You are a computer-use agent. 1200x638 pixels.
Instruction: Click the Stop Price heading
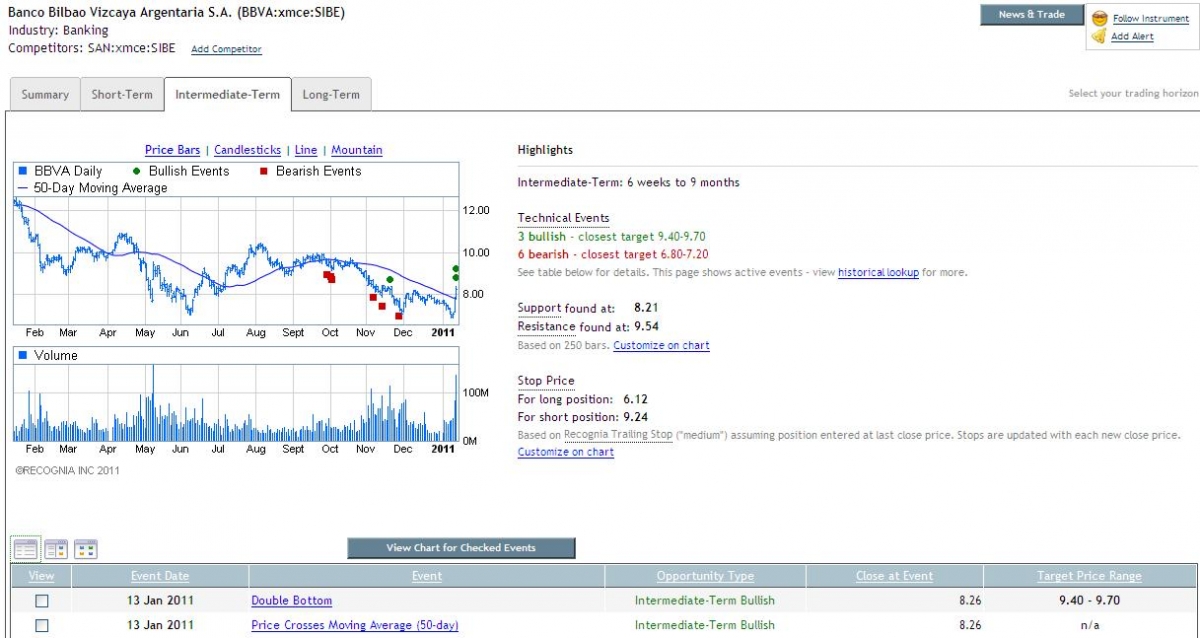pos(546,381)
